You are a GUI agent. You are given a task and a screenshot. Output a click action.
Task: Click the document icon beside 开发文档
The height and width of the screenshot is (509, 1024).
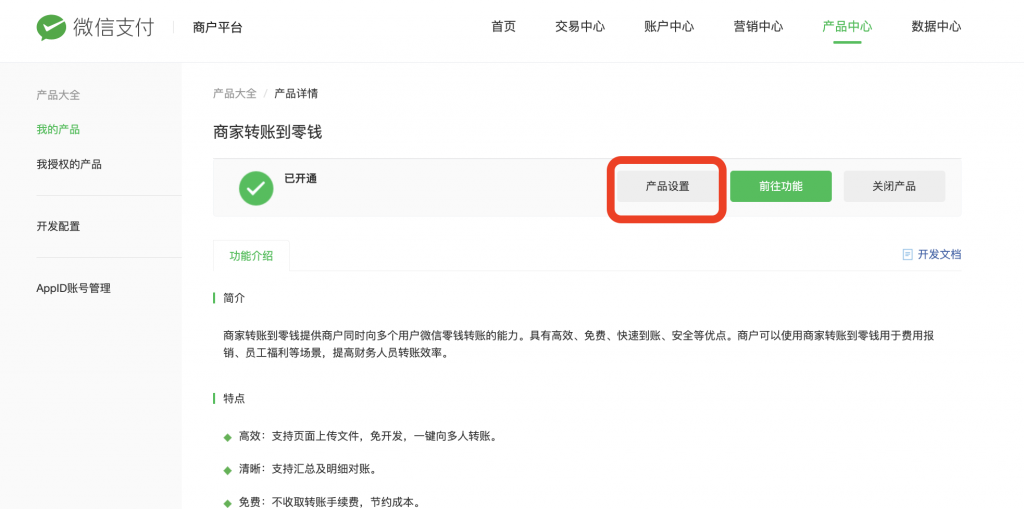tap(907, 255)
